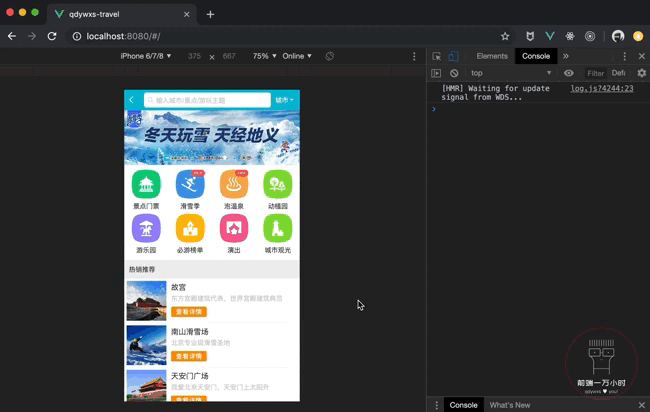Click the orange extension icon by profile
This screenshot has width=650, height=412.
[x=638, y=36]
